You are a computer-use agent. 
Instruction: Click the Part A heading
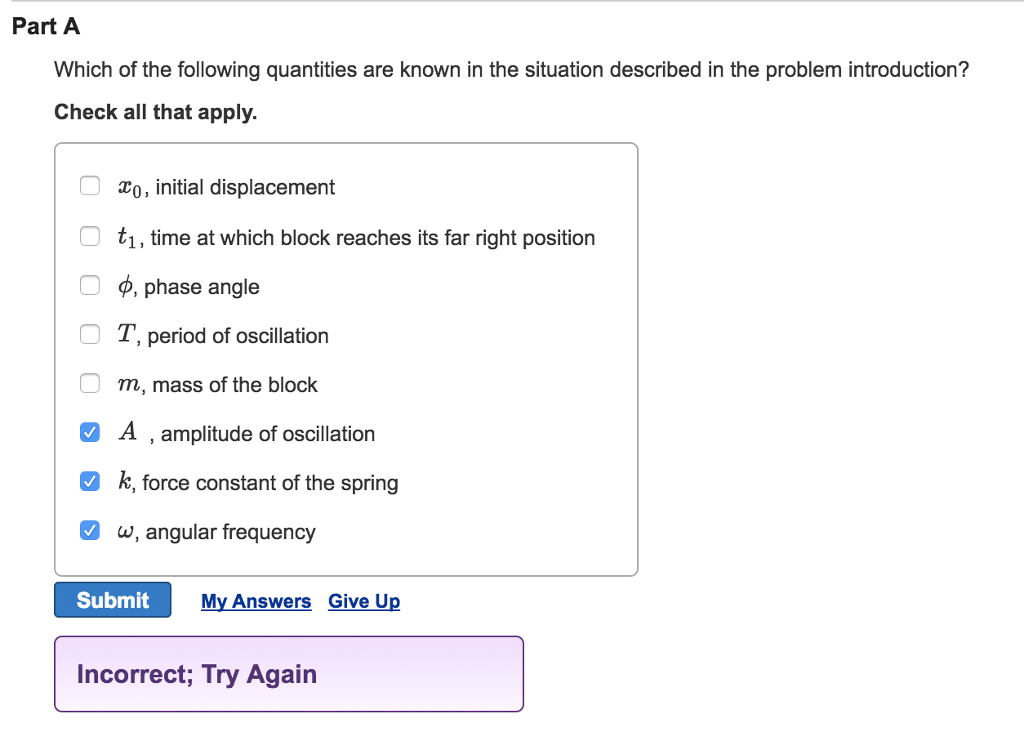pos(47,27)
